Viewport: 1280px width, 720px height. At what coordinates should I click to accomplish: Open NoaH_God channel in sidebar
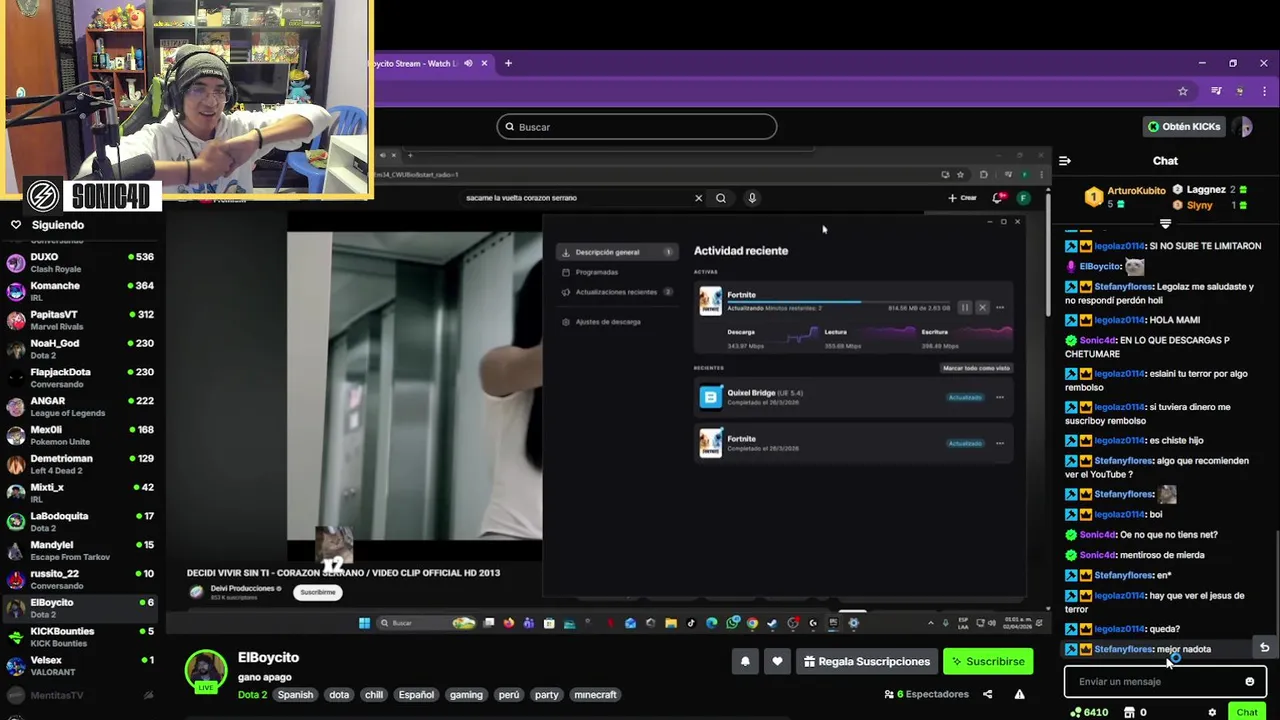coord(79,349)
